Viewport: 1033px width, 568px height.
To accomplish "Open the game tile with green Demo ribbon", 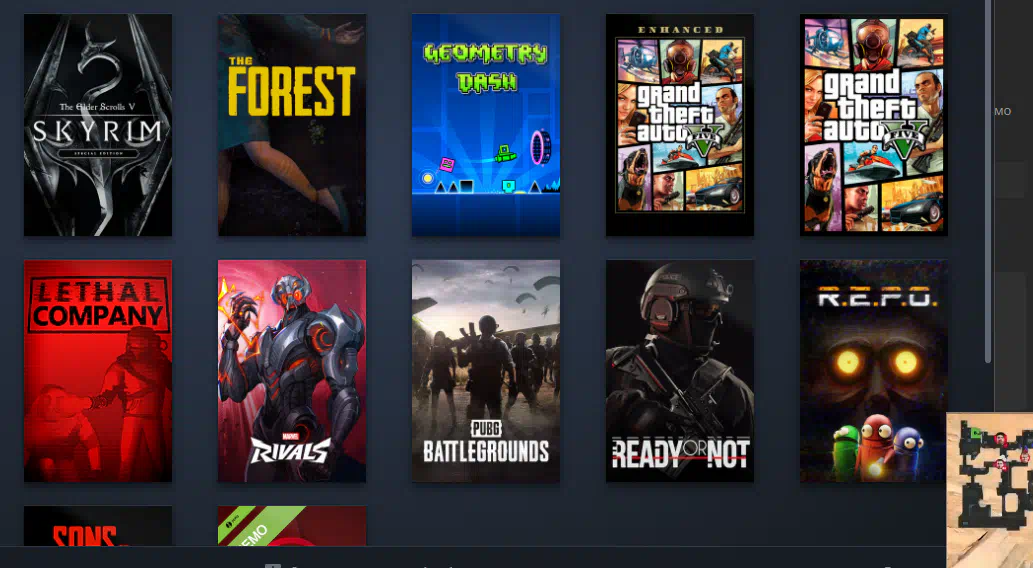I will tap(292, 526).
